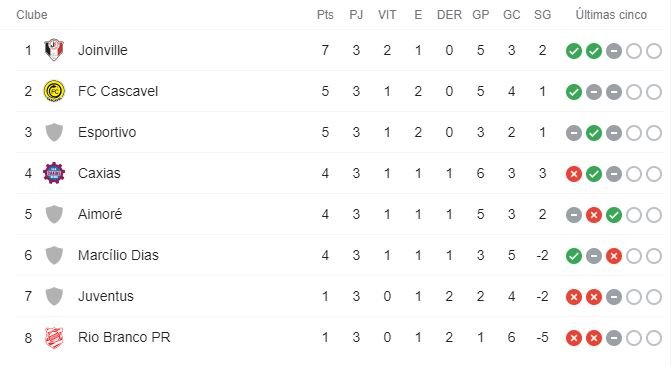Open the Joinville team link

click(x=103, y=50)
